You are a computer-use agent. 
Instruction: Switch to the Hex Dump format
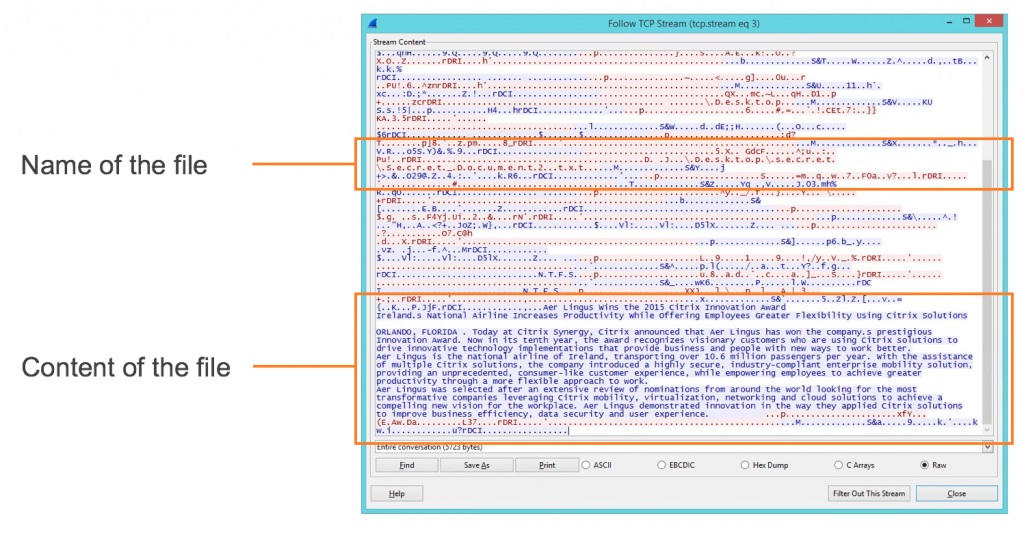pyautogui.click(x=745, y=465)
